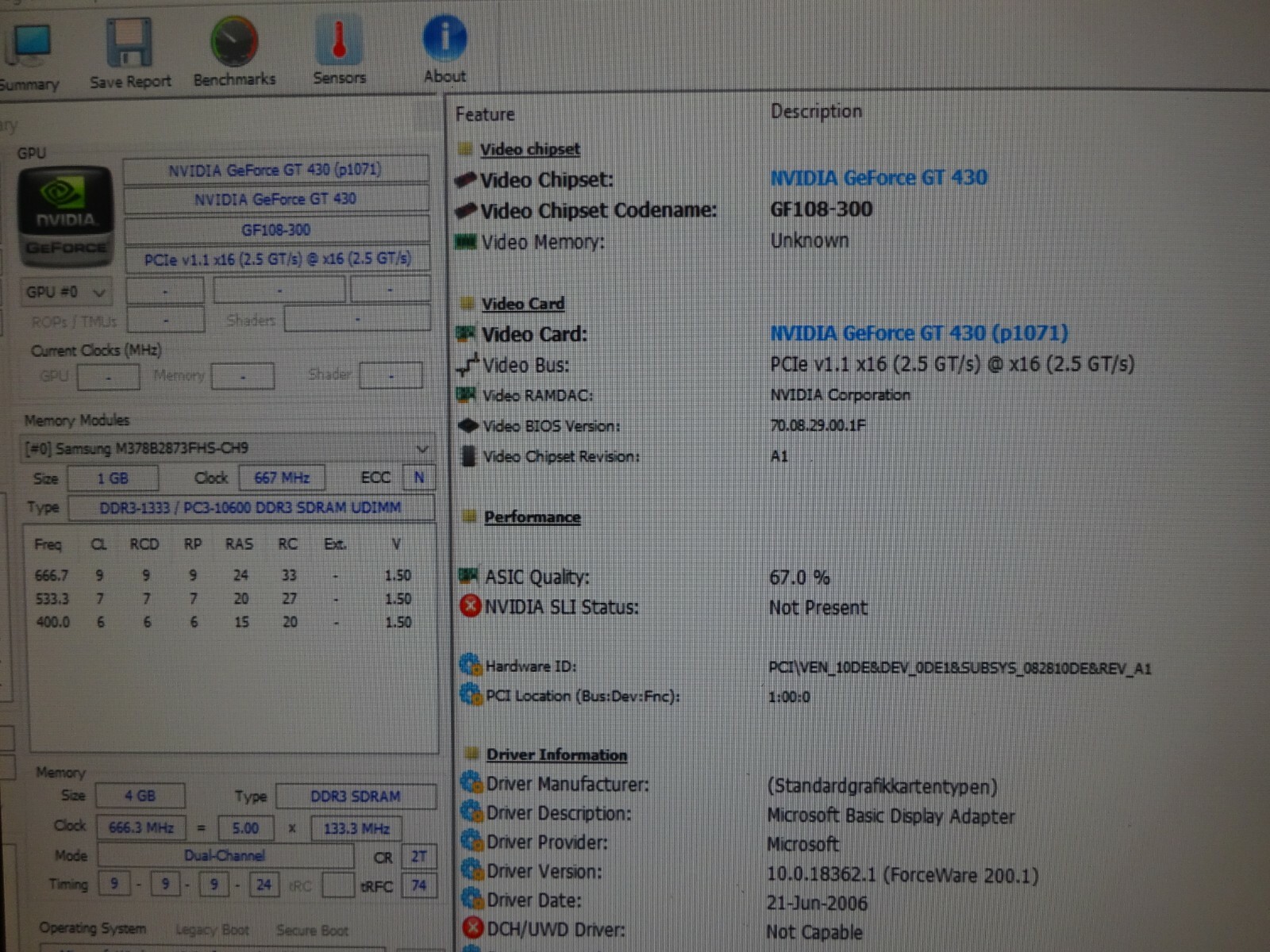The image size is (1270, 952).
Task: Click the Video Chipset Codename icon
Action: [x=467, y=211]
